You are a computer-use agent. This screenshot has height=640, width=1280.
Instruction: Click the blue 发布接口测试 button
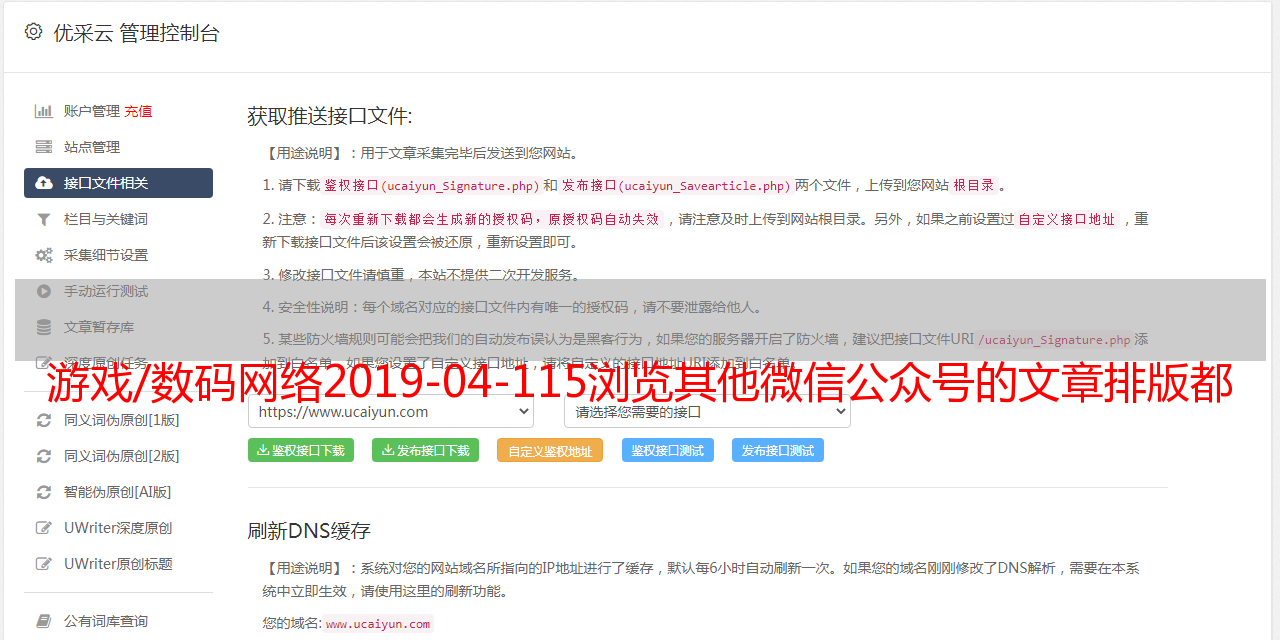[x=778, y=450]
